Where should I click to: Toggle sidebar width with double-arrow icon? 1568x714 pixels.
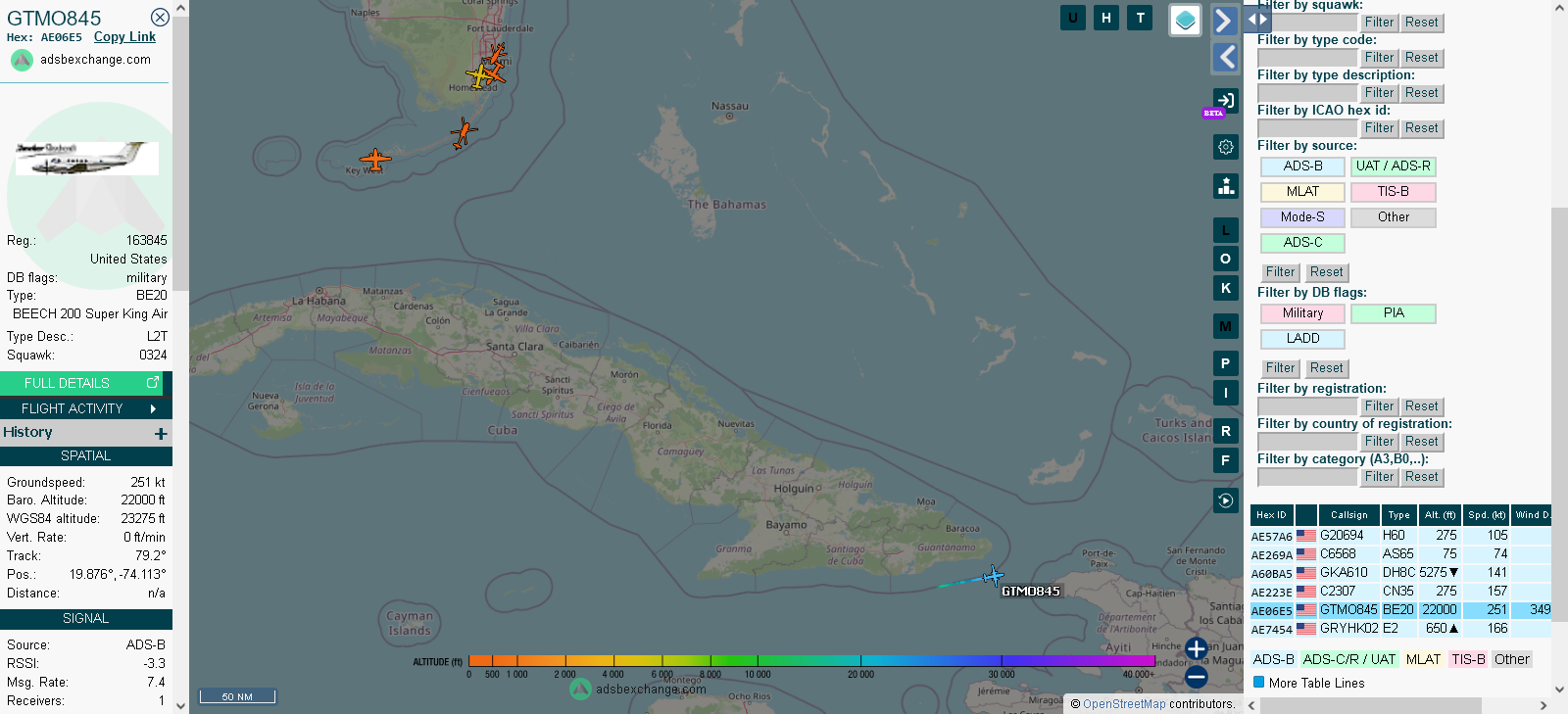tap(1257, 19)
